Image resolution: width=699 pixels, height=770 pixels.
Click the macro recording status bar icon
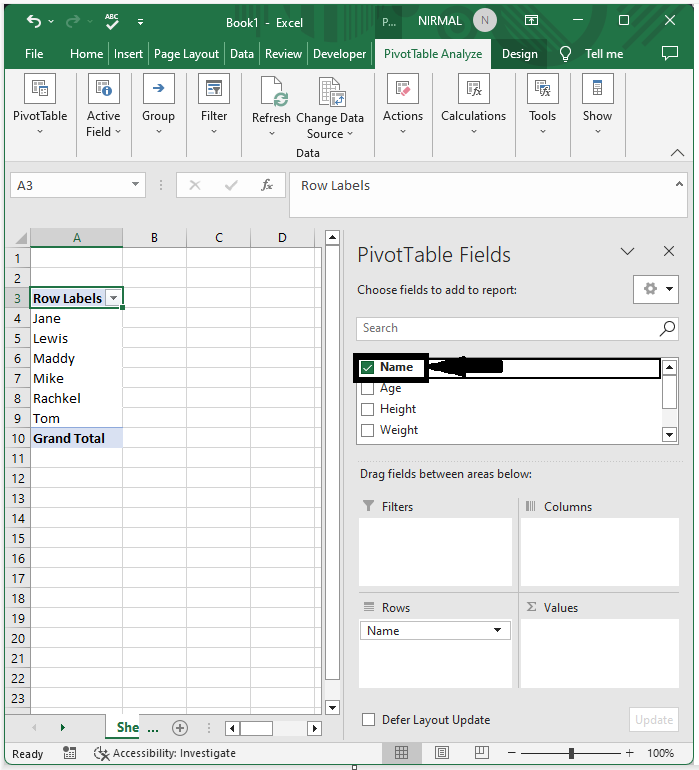69,752
